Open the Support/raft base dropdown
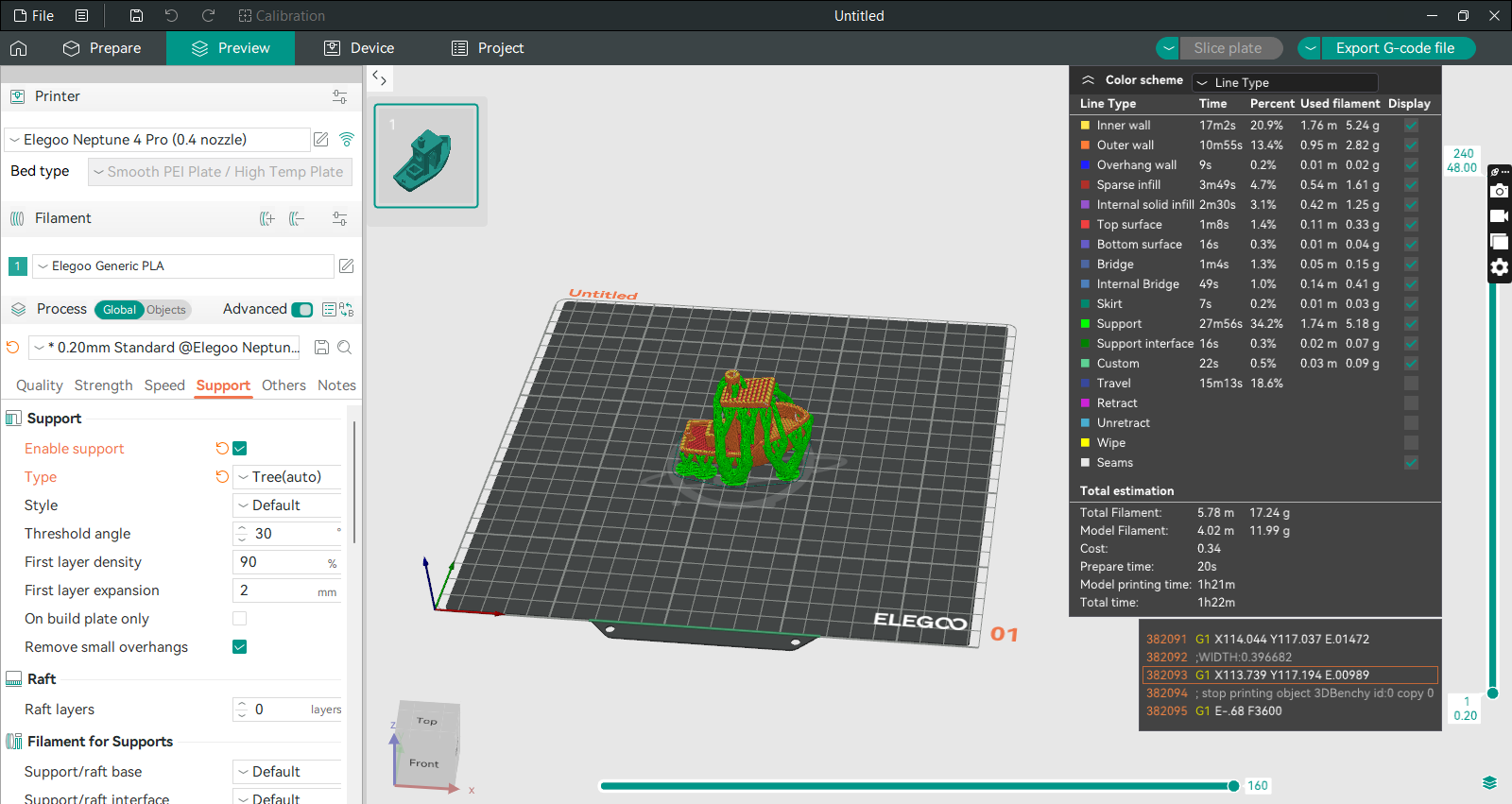1512x804 pixels. point(287,771)
